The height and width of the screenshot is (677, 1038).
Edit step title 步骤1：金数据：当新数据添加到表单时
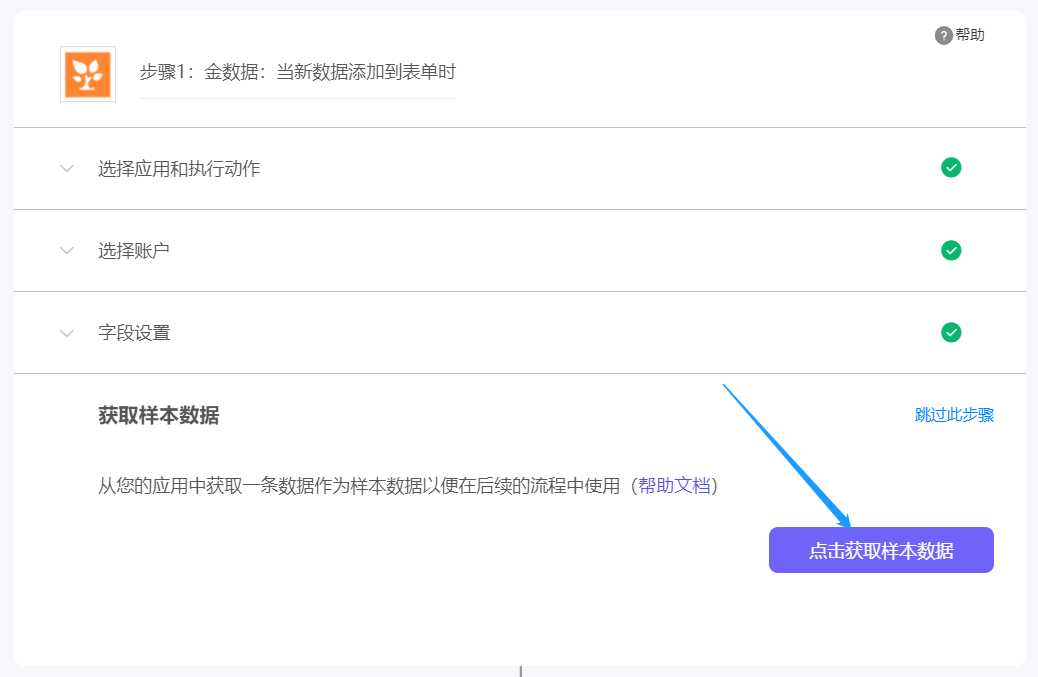(x=297, y=72)
